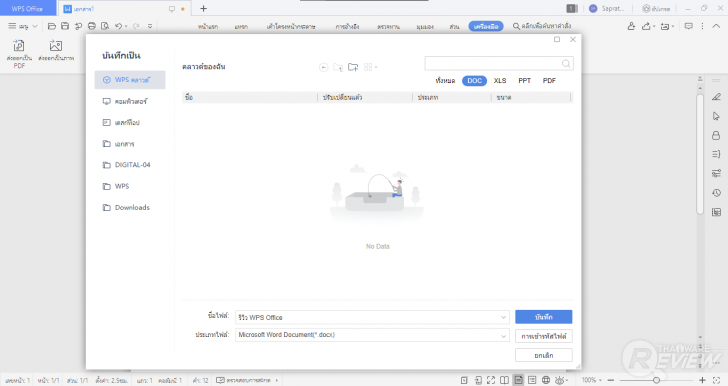Click the Encrypt file button
The width and height of the screenshot is (728, 386).
coord(544,336)
